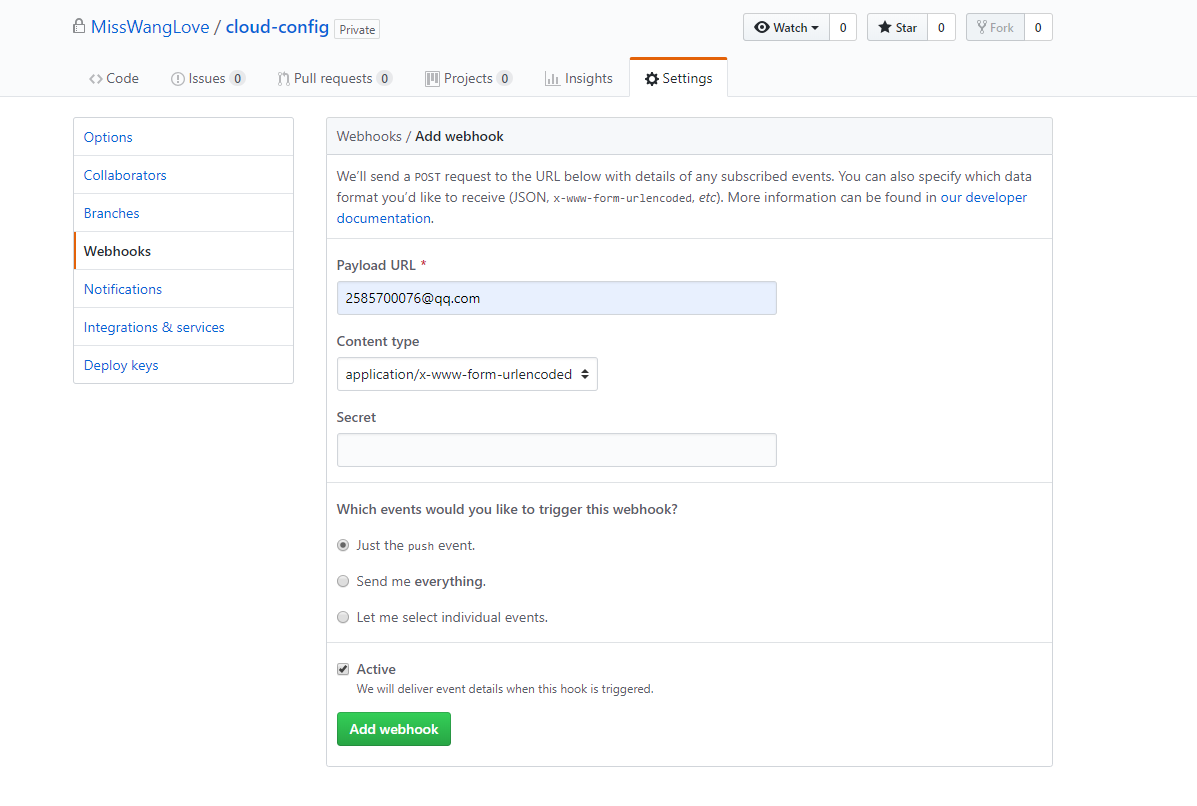1197x806 pixels.
Task: Open the Settings tab
Action: tap(679, 78)
